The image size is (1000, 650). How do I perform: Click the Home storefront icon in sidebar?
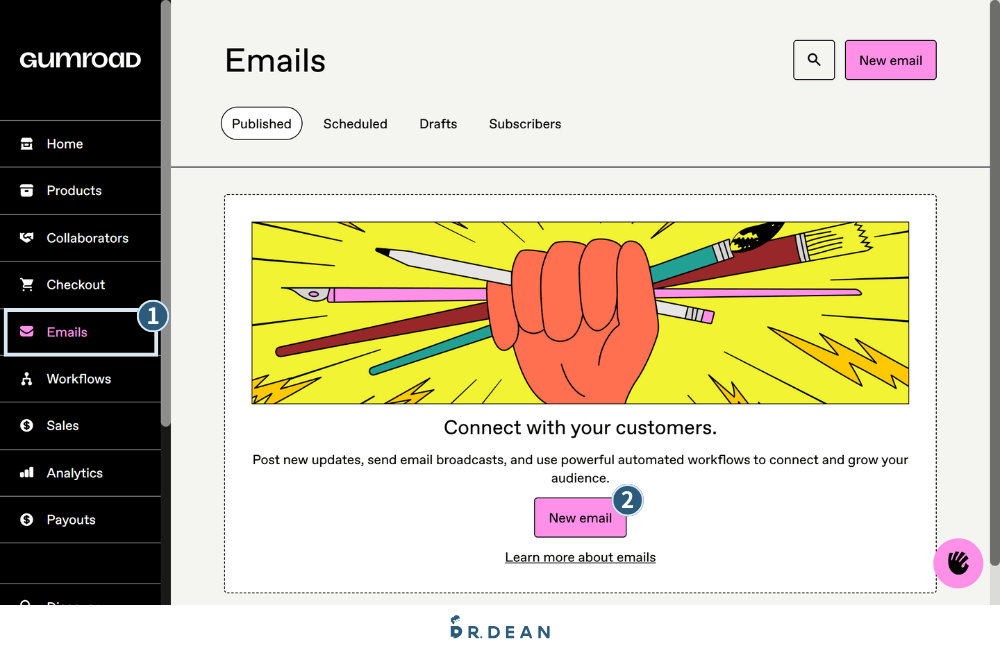click(x=27, y=144)
